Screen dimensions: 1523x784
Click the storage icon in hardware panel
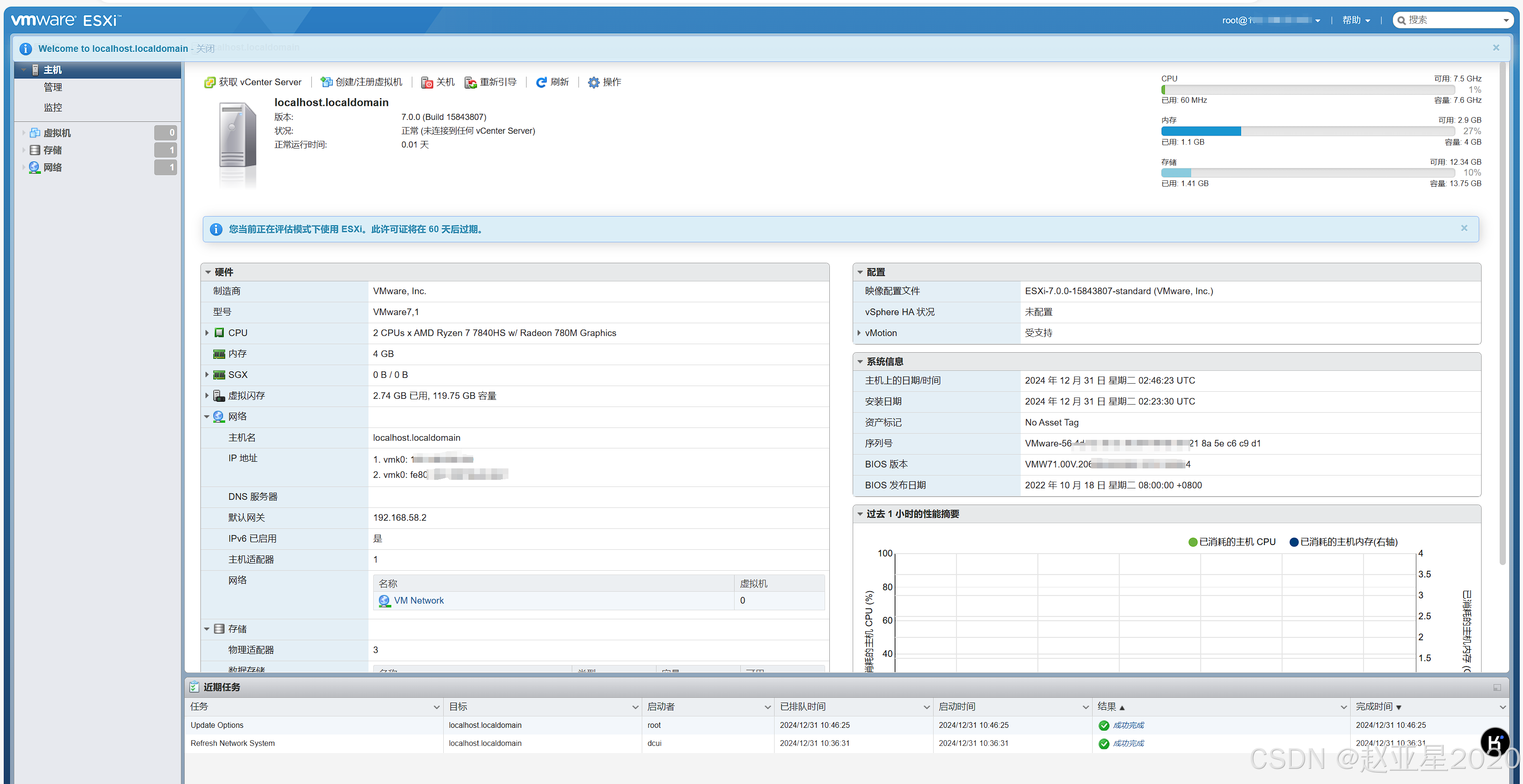pos(219,628)
